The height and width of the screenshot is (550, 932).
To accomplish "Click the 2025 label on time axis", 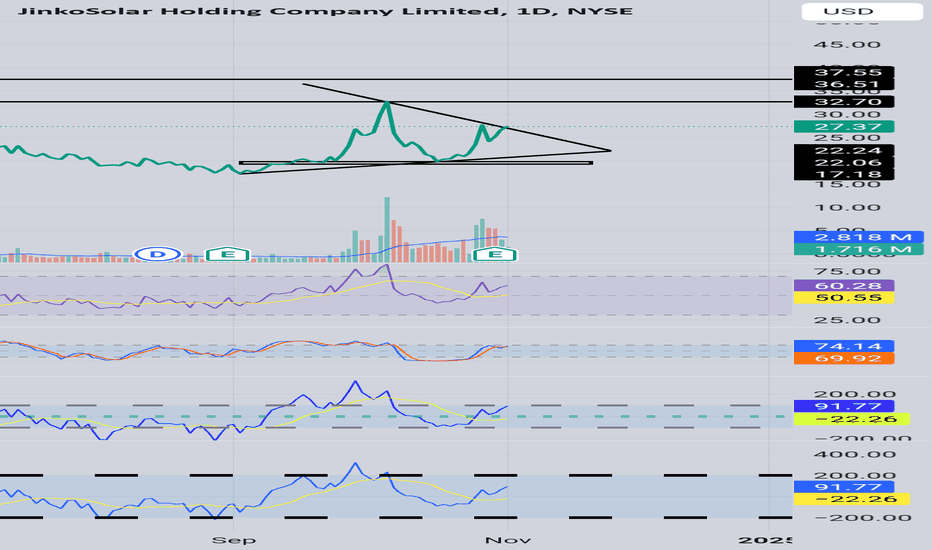I will (766, 540).
